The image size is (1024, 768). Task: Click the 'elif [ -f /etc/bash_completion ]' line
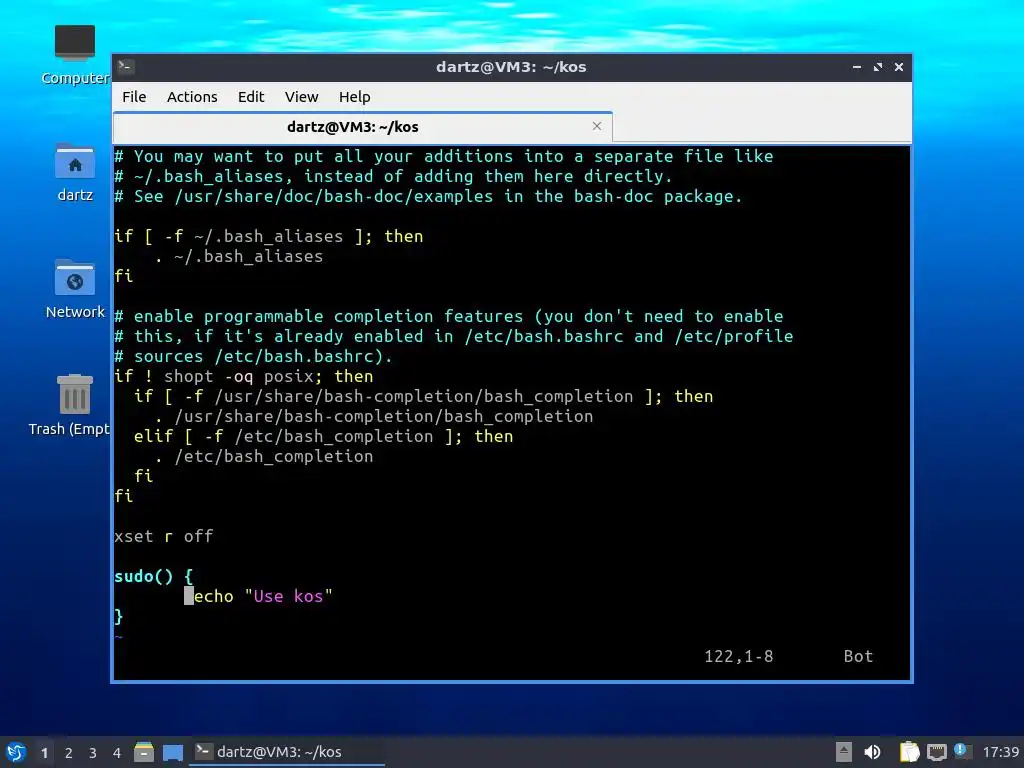click(x=323, y=436)
